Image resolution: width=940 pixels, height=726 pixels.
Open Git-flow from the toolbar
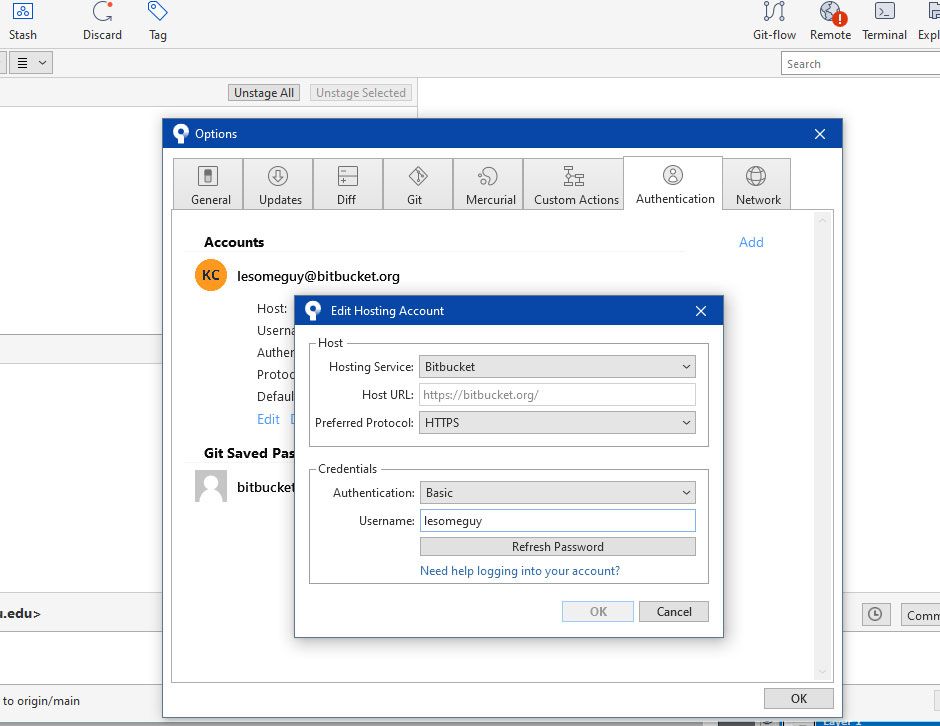pos(774,21)
